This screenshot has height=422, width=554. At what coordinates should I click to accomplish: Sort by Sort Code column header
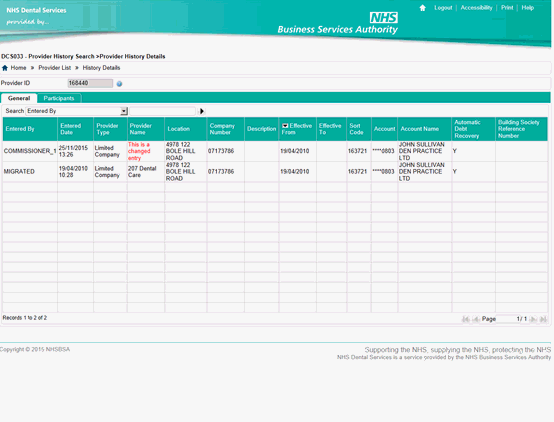coord(359,129)
